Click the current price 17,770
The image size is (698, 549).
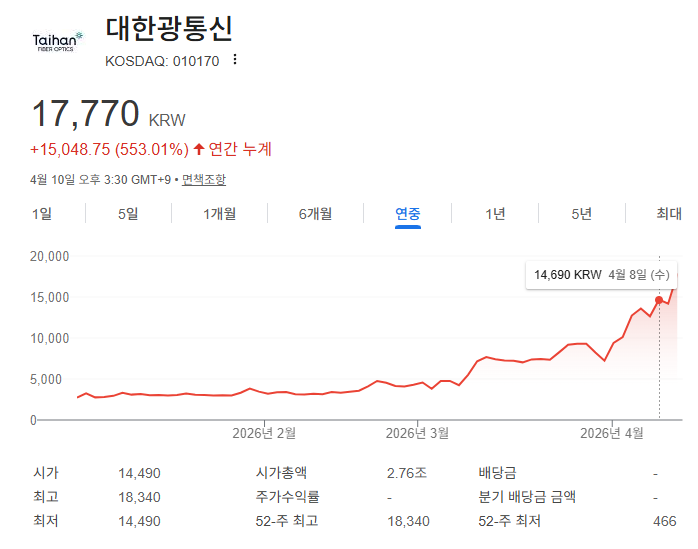click(x=85, y=114)
